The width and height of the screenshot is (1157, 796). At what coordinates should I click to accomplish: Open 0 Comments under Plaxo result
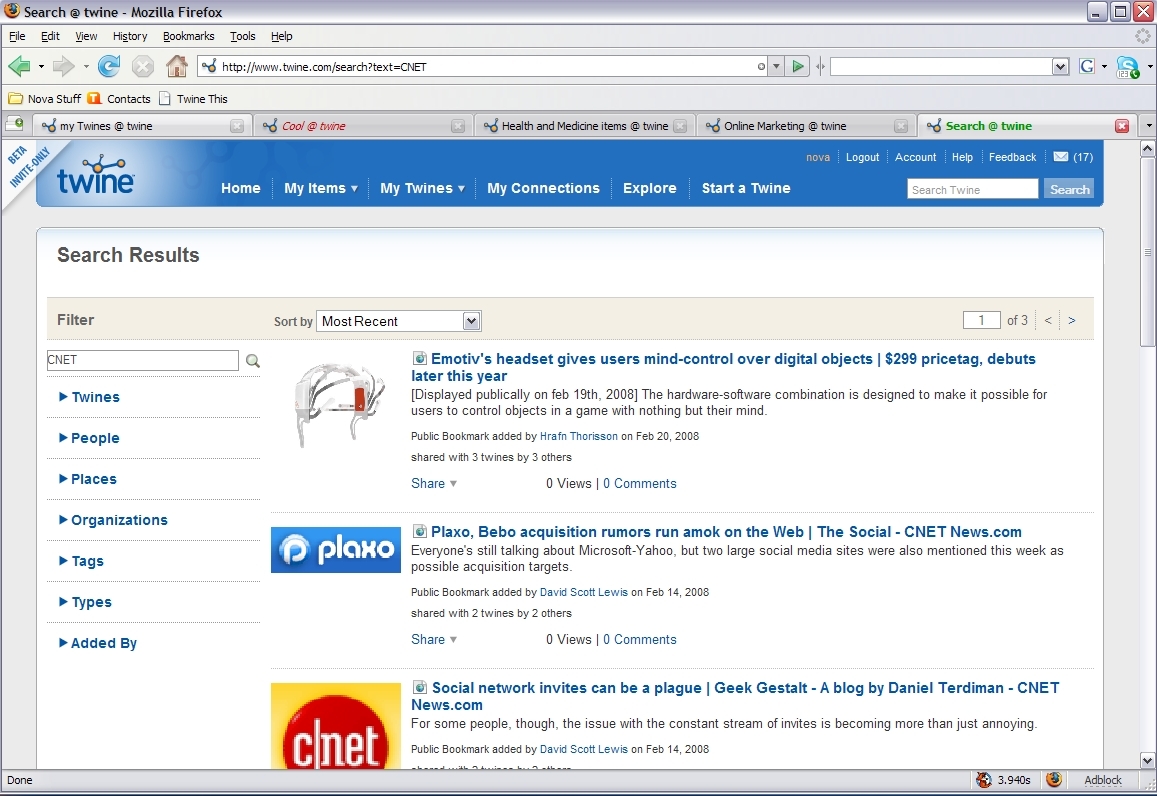640,640
